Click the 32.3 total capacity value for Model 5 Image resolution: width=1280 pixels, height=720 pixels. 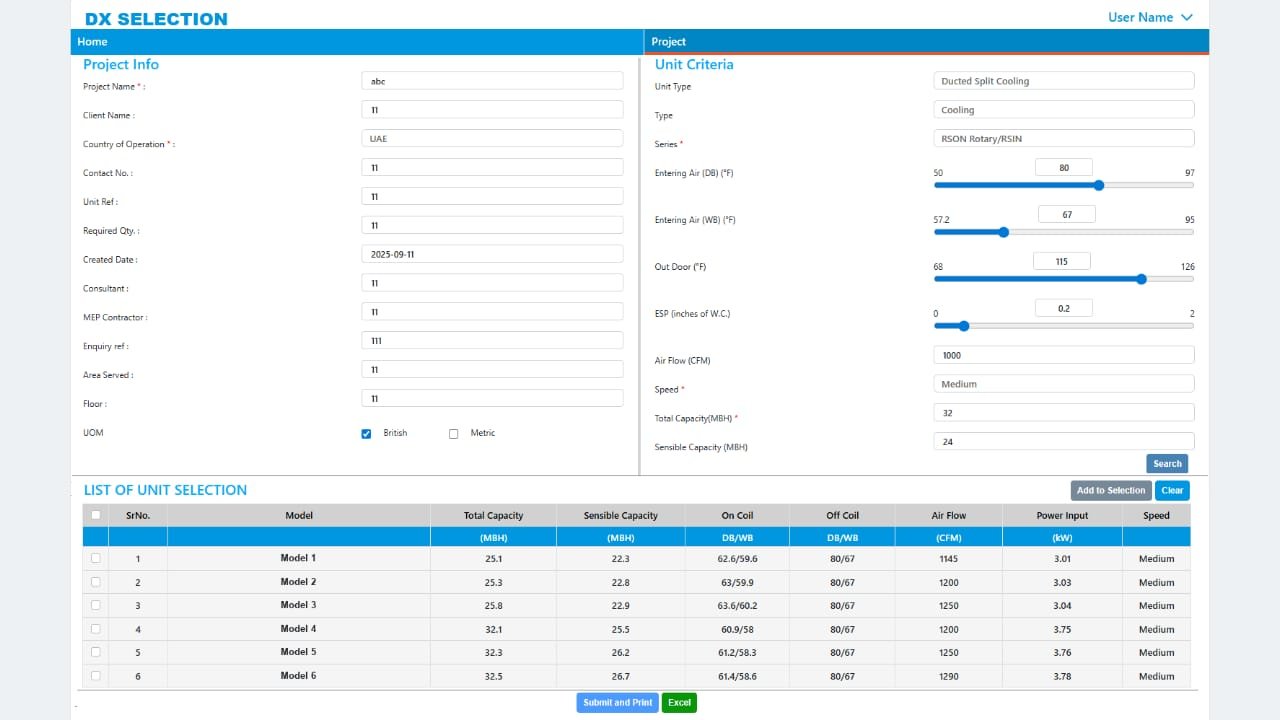(493, 653)
